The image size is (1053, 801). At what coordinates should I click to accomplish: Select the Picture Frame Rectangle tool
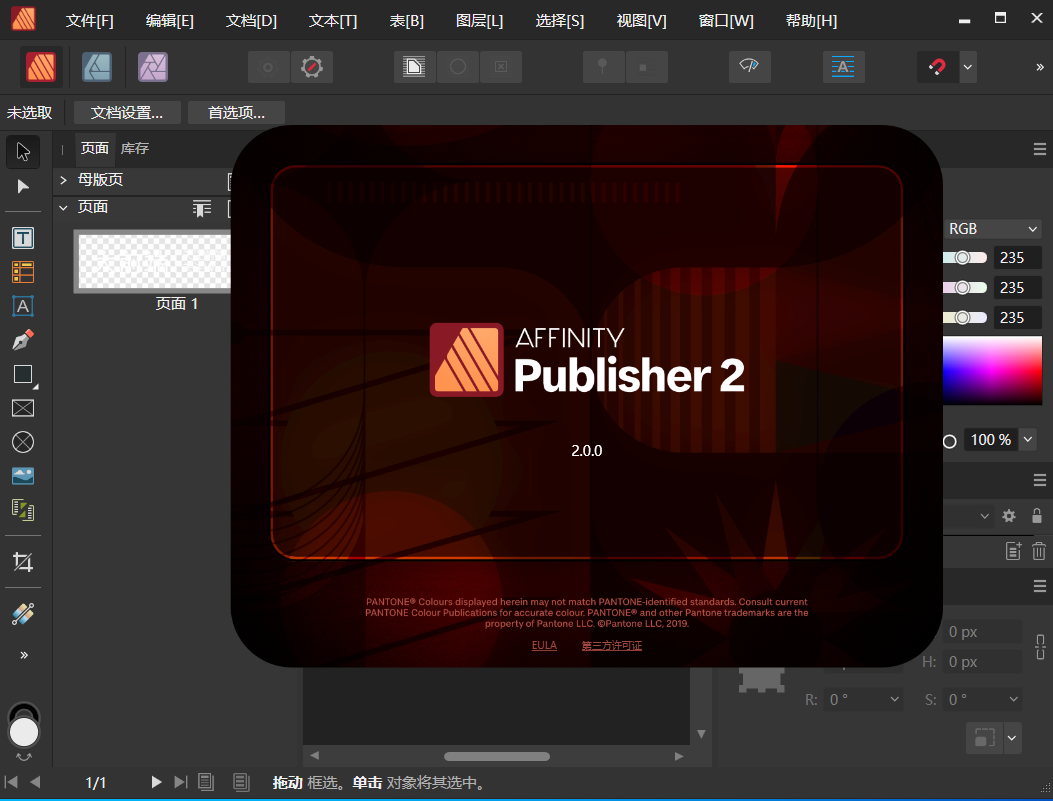click(23, 408)
